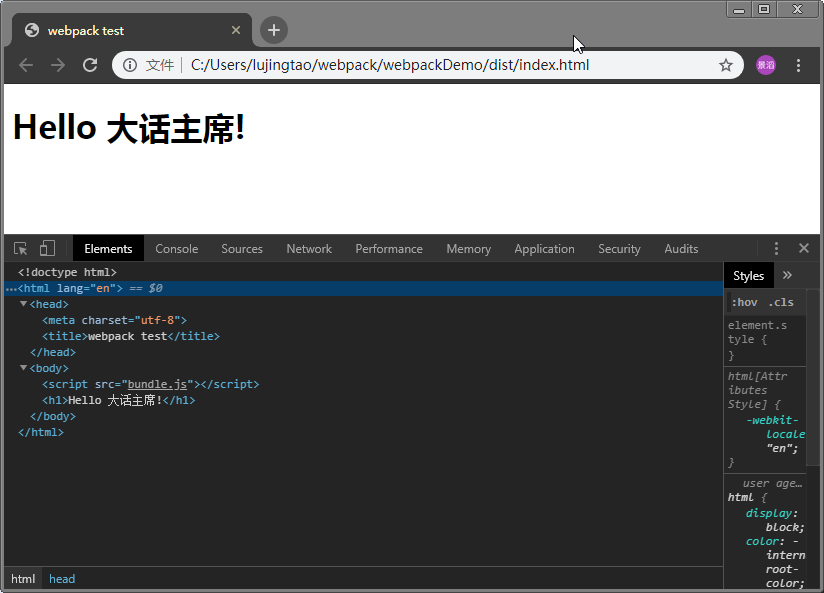The width and height of the screenshot is (824, 593).
Task: Open the purple user profile avatar
Action: [x=766, y=65]
